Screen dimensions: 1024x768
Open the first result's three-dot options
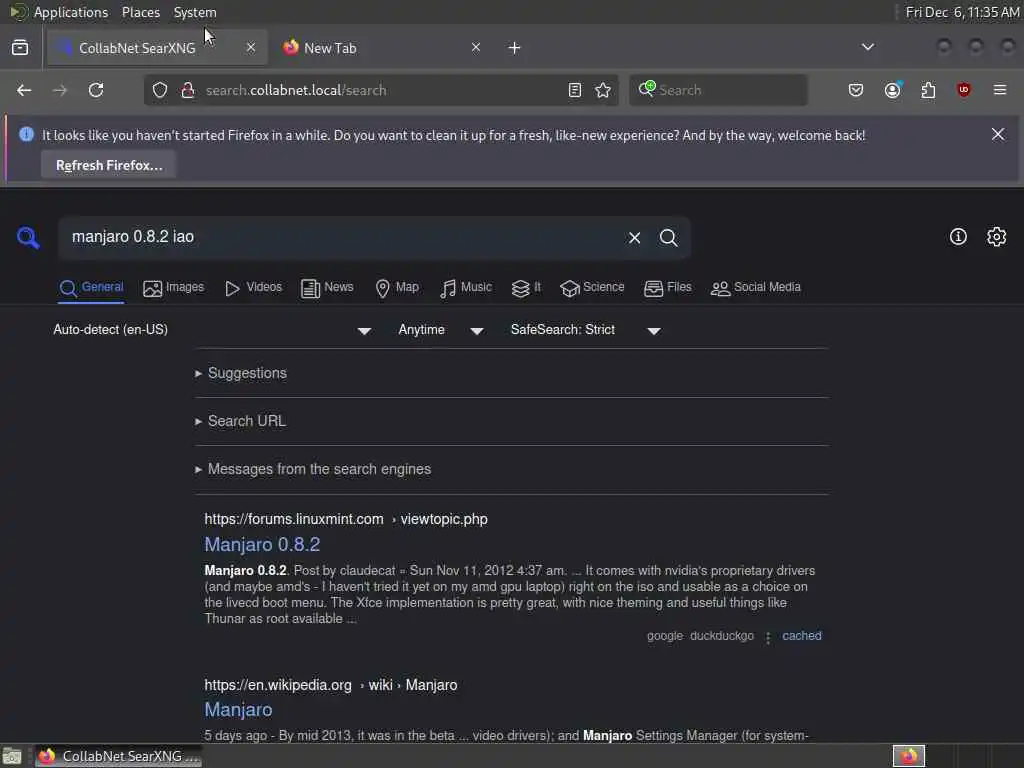(x=768, y=637)
